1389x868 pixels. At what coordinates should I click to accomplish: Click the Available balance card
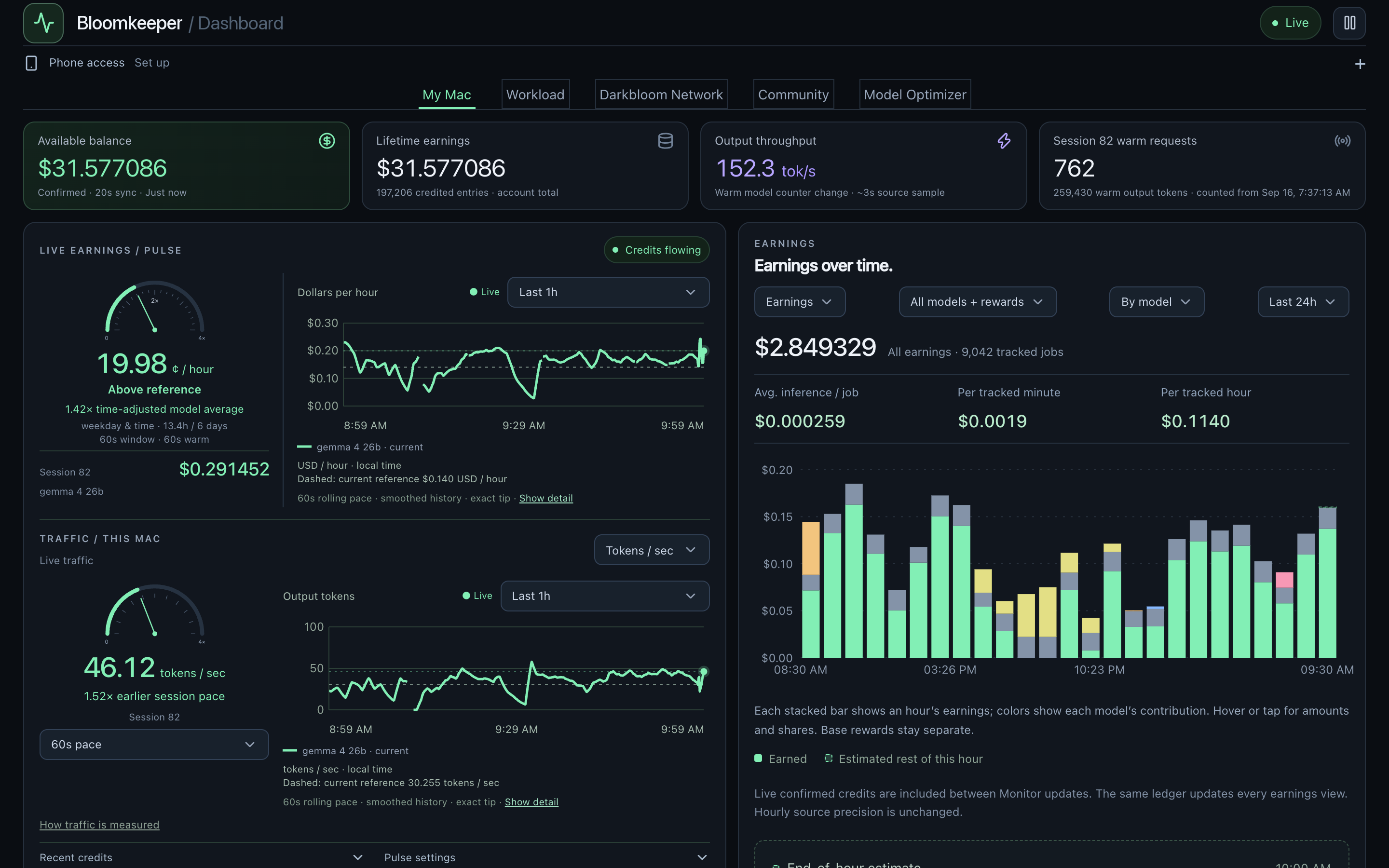coord(187,166)
